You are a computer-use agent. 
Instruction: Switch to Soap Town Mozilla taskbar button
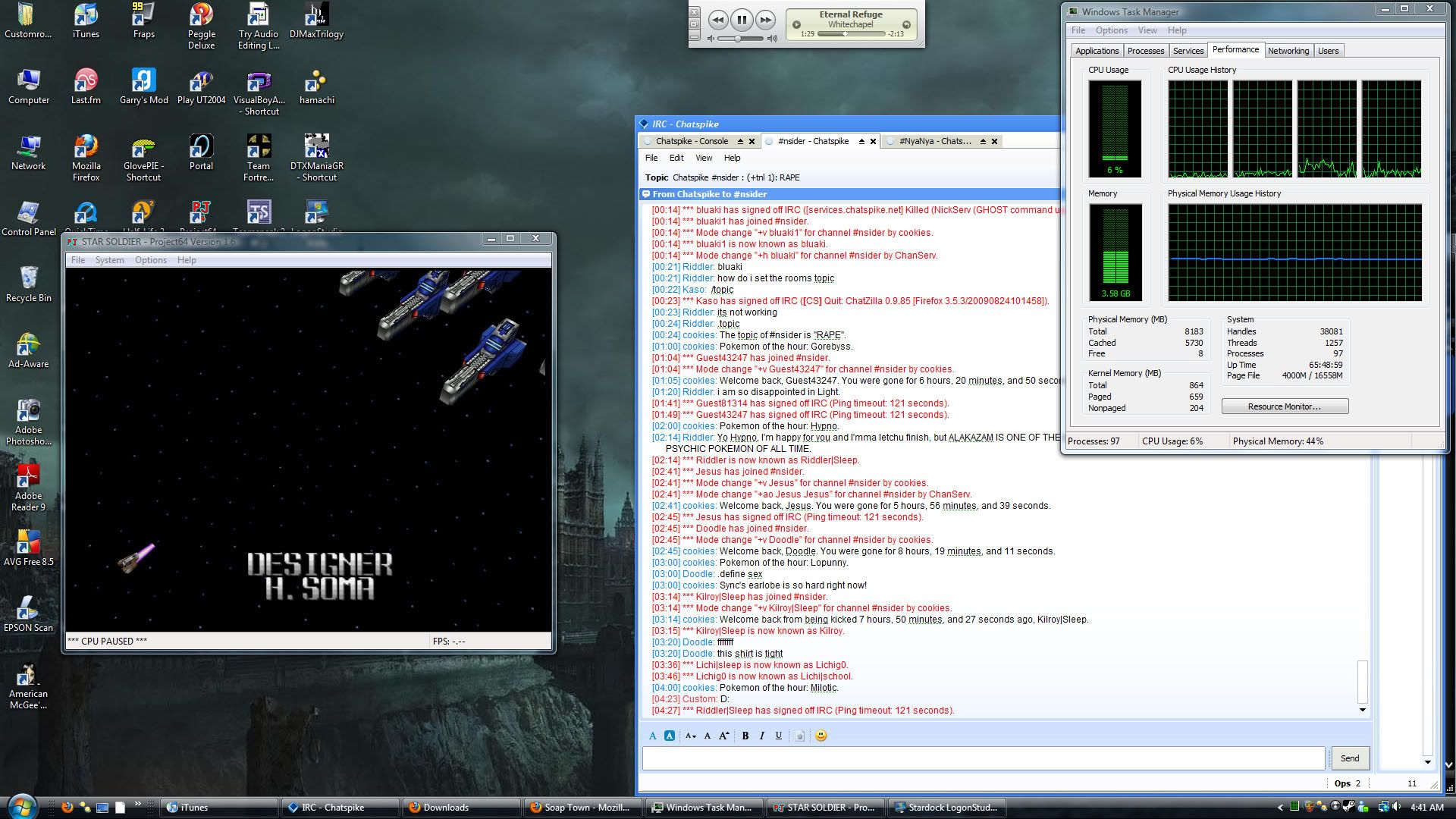click(x=582, y=808)
